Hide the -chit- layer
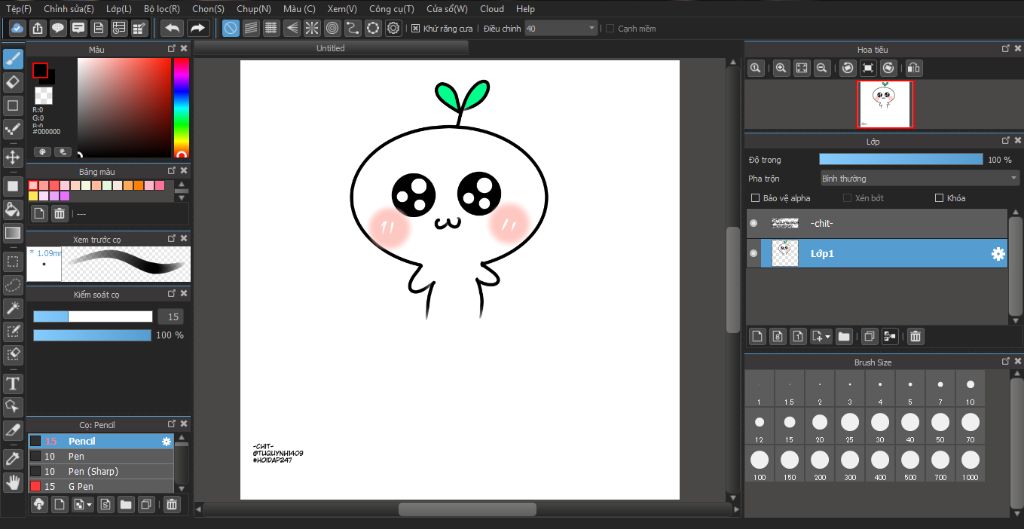1024x529 pixels. (x=754, y=224)
